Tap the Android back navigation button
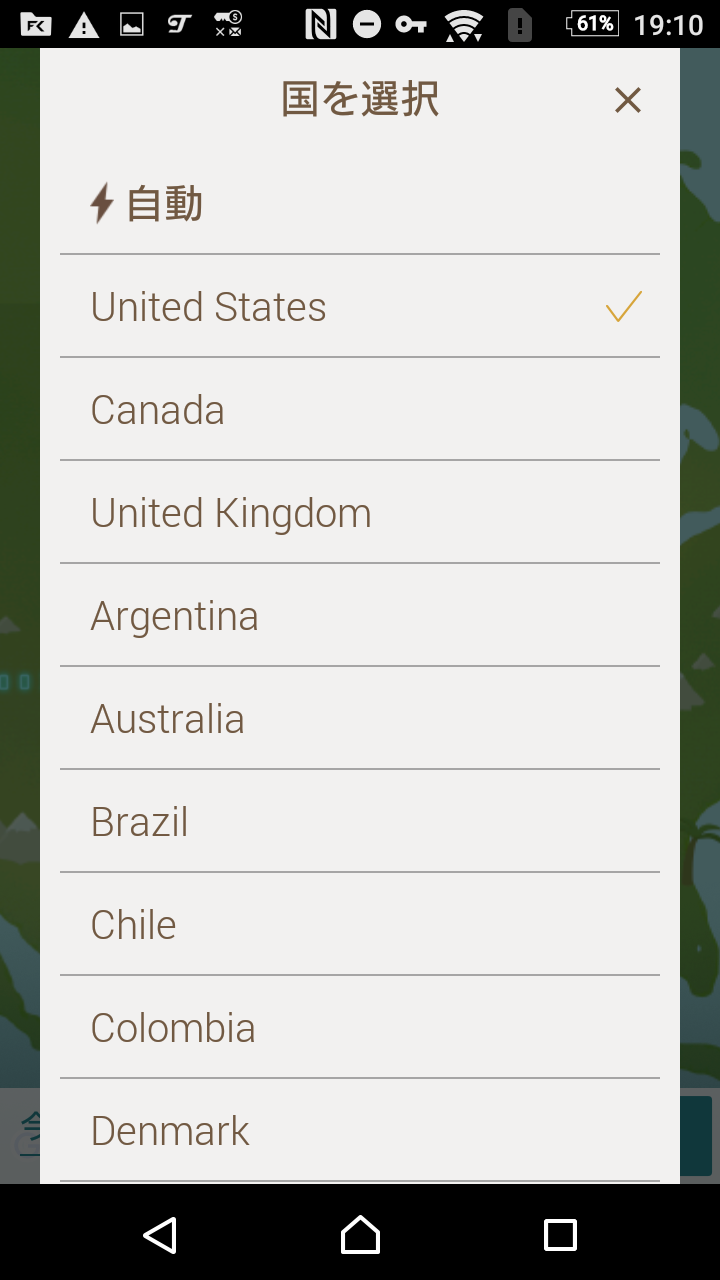This screenshot has height=1280, width=720. (x=160, y=1235)
